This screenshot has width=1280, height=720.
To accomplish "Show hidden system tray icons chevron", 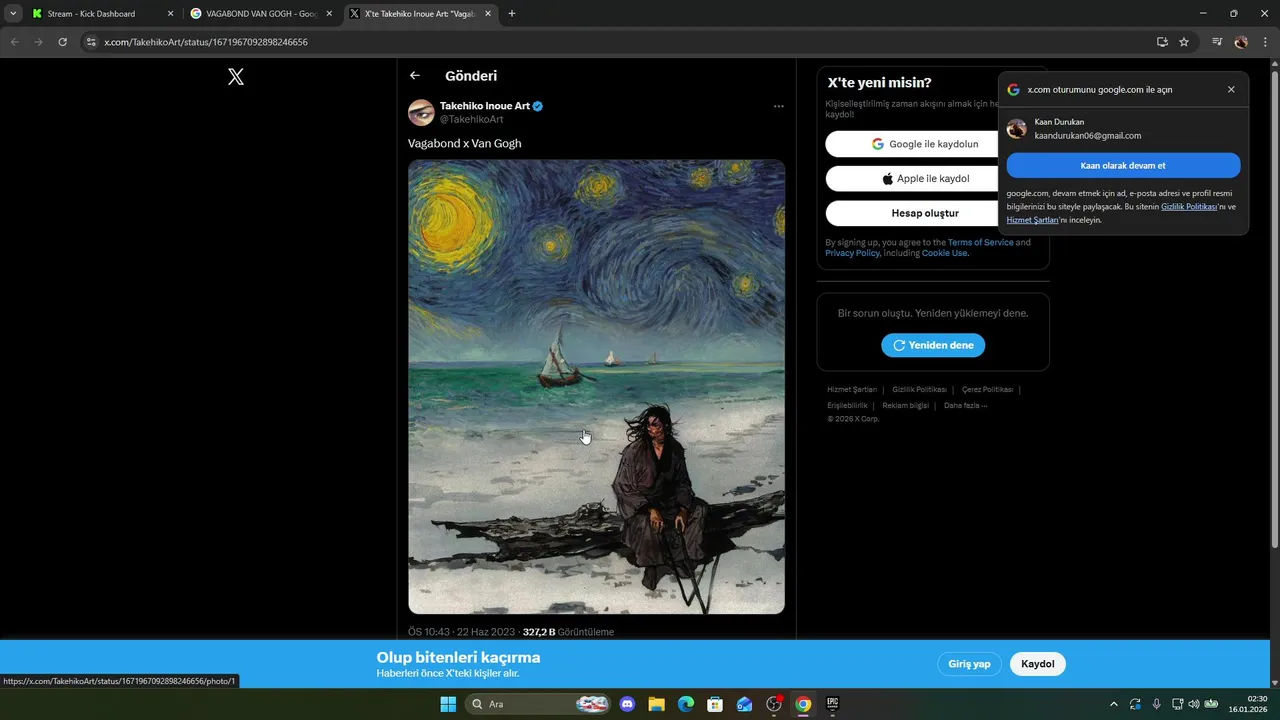I will point(1114,704).
